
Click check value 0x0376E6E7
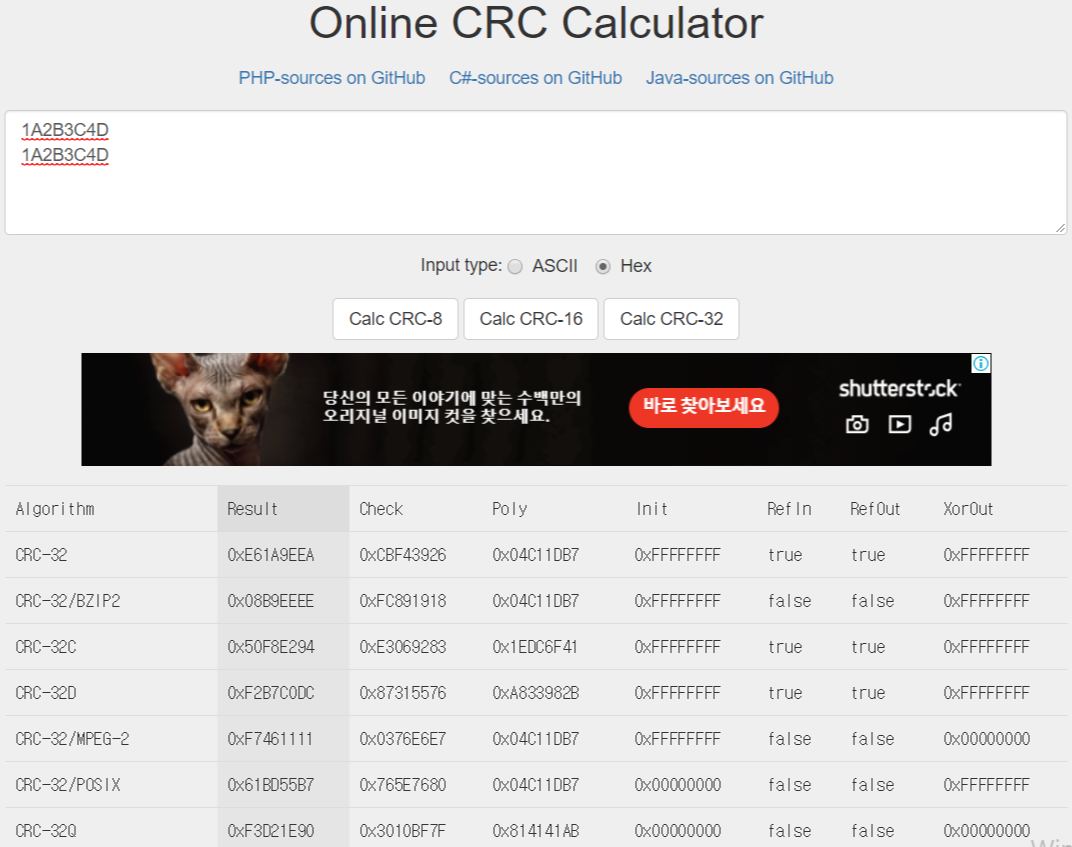403,739
